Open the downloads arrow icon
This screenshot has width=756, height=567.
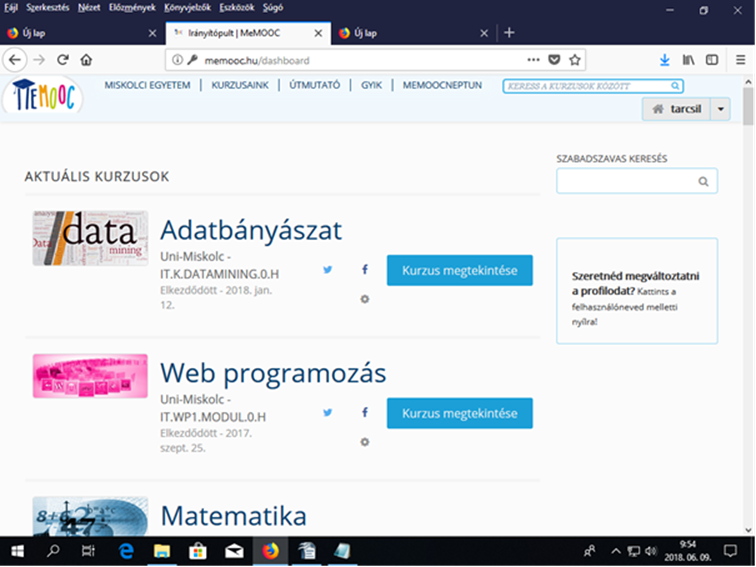[x=665, y=60]
